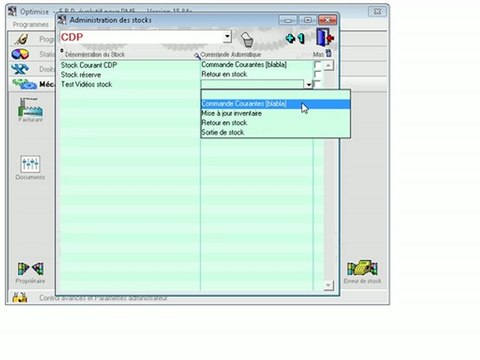
Task: Sort by Dénomination du Stock column header
Action: coord(95,54)
